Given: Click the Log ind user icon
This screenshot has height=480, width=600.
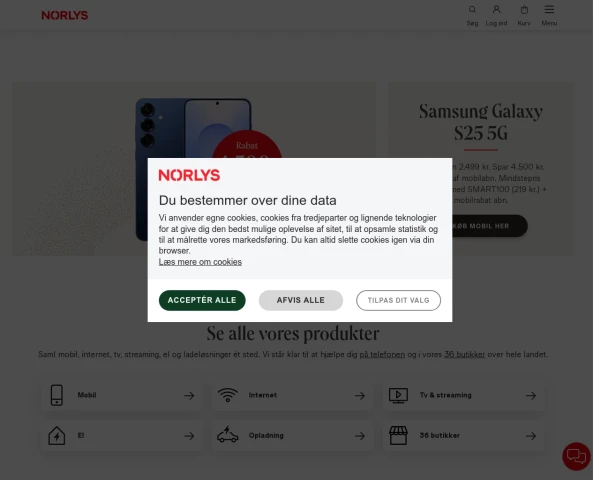Looking at the screenshot, I should (x=496, y=10).
